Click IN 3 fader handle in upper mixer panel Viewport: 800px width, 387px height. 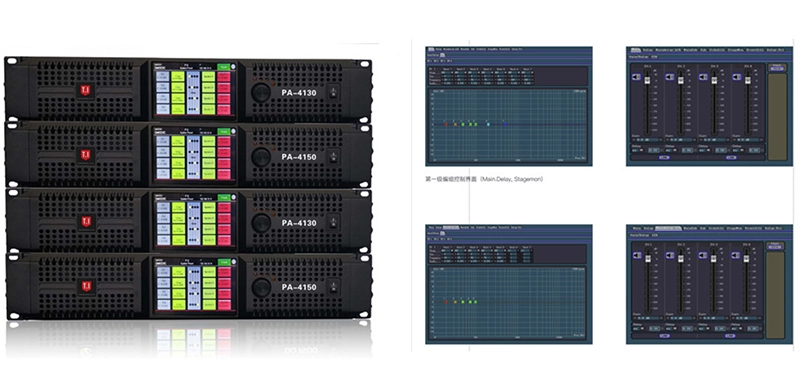pyautogui.click(x=714, y=81)
